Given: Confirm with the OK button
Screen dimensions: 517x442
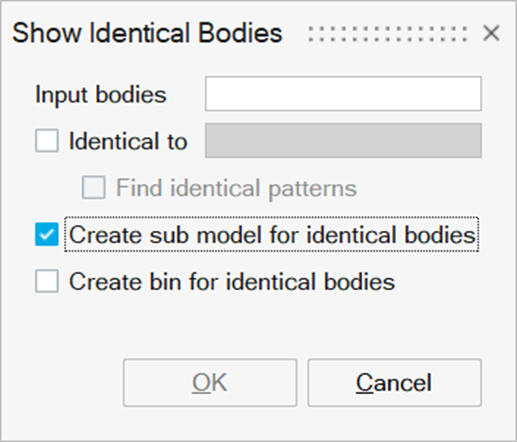Looking at the screenshot, I should (x=210, y=383).
